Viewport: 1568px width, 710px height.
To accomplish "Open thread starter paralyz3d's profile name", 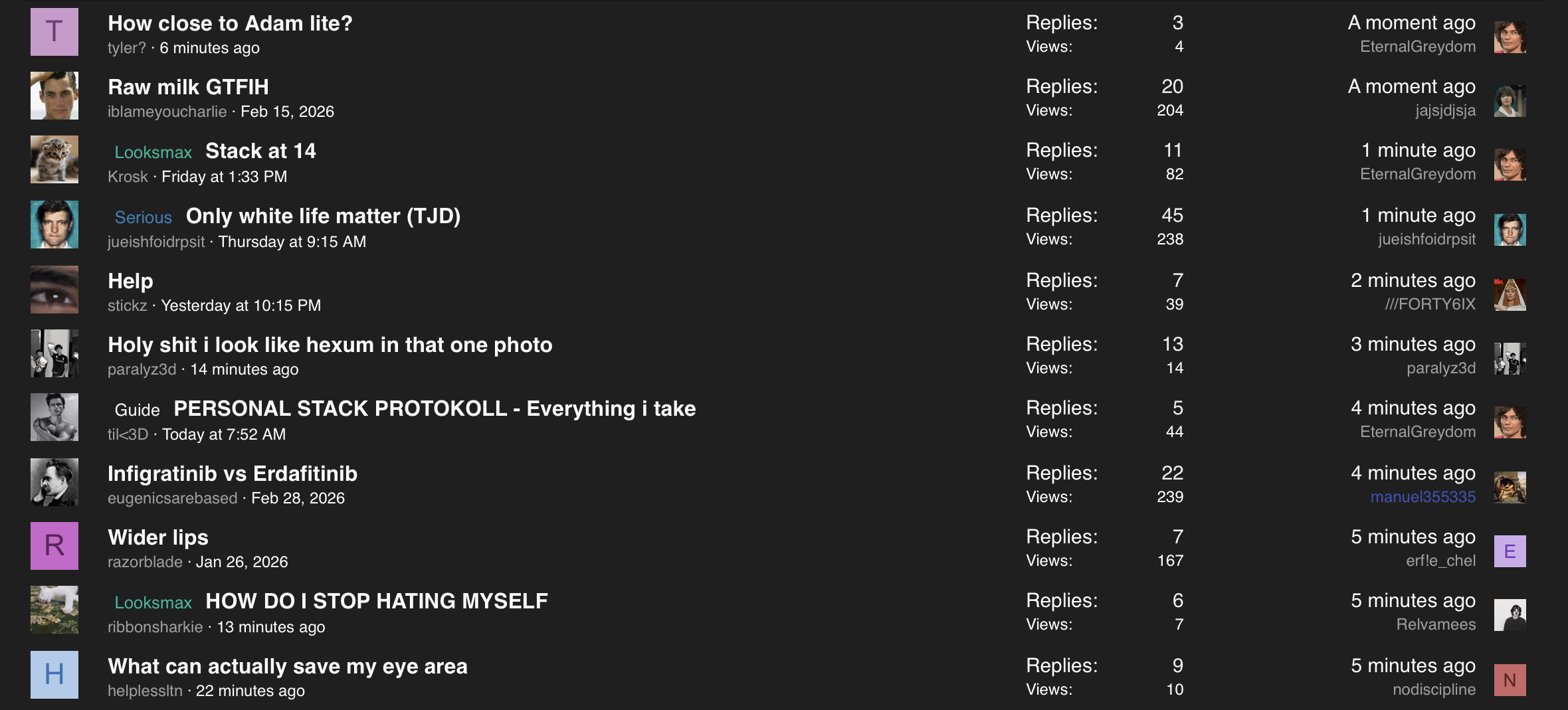I will 142,369.
